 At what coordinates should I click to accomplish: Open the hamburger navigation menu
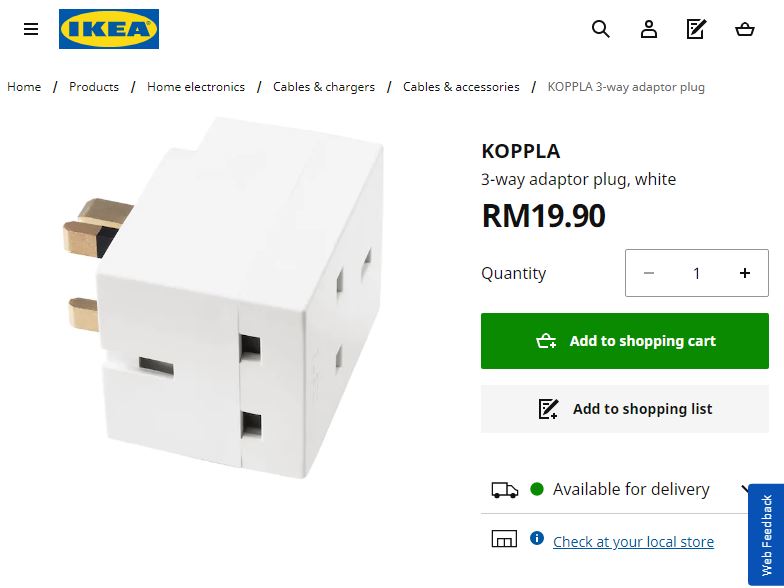31,29
